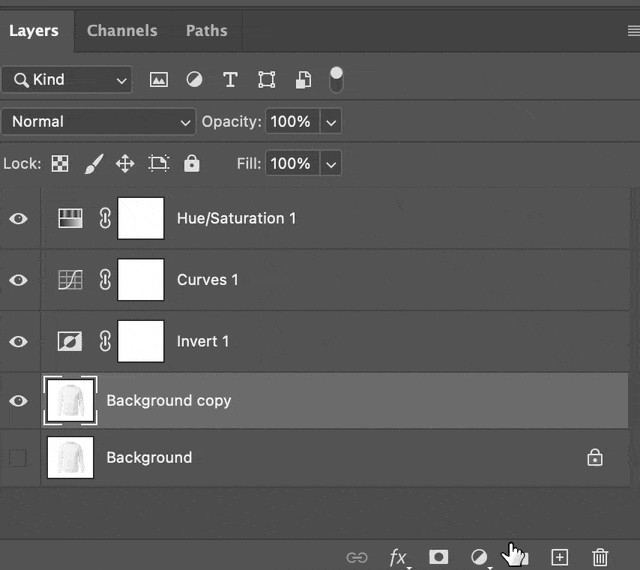Create new layer plus icon

560,557
